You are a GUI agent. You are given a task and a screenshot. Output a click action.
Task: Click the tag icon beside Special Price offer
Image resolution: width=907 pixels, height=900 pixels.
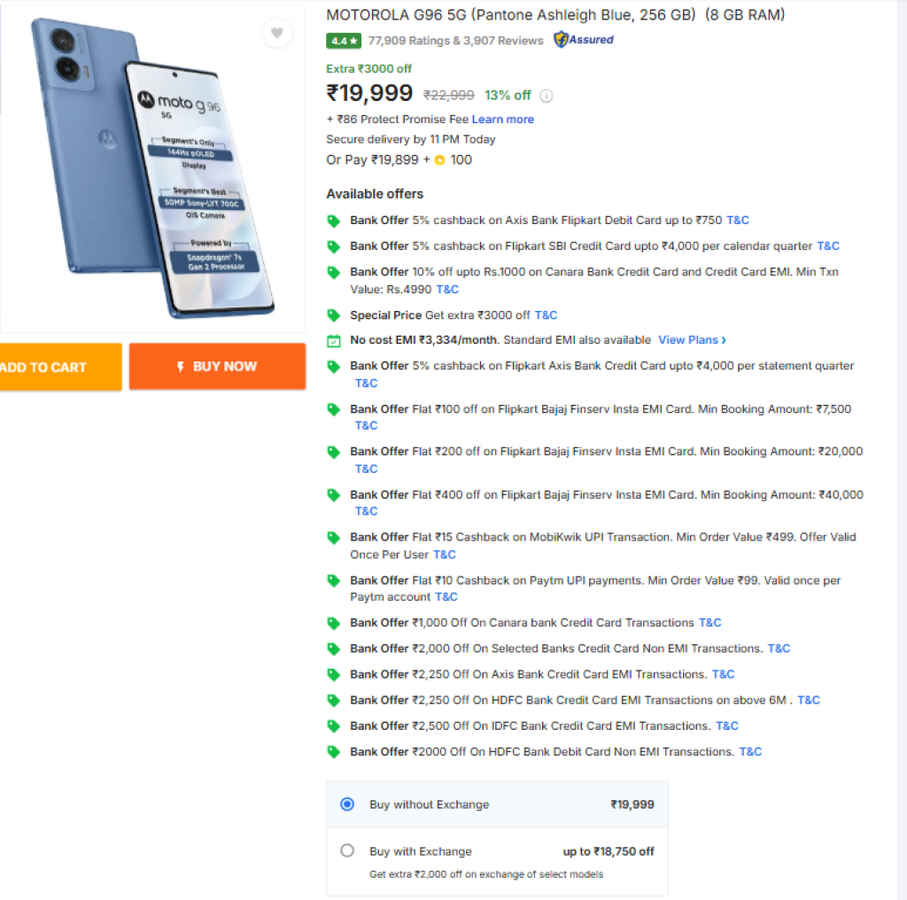click(333, 314)
